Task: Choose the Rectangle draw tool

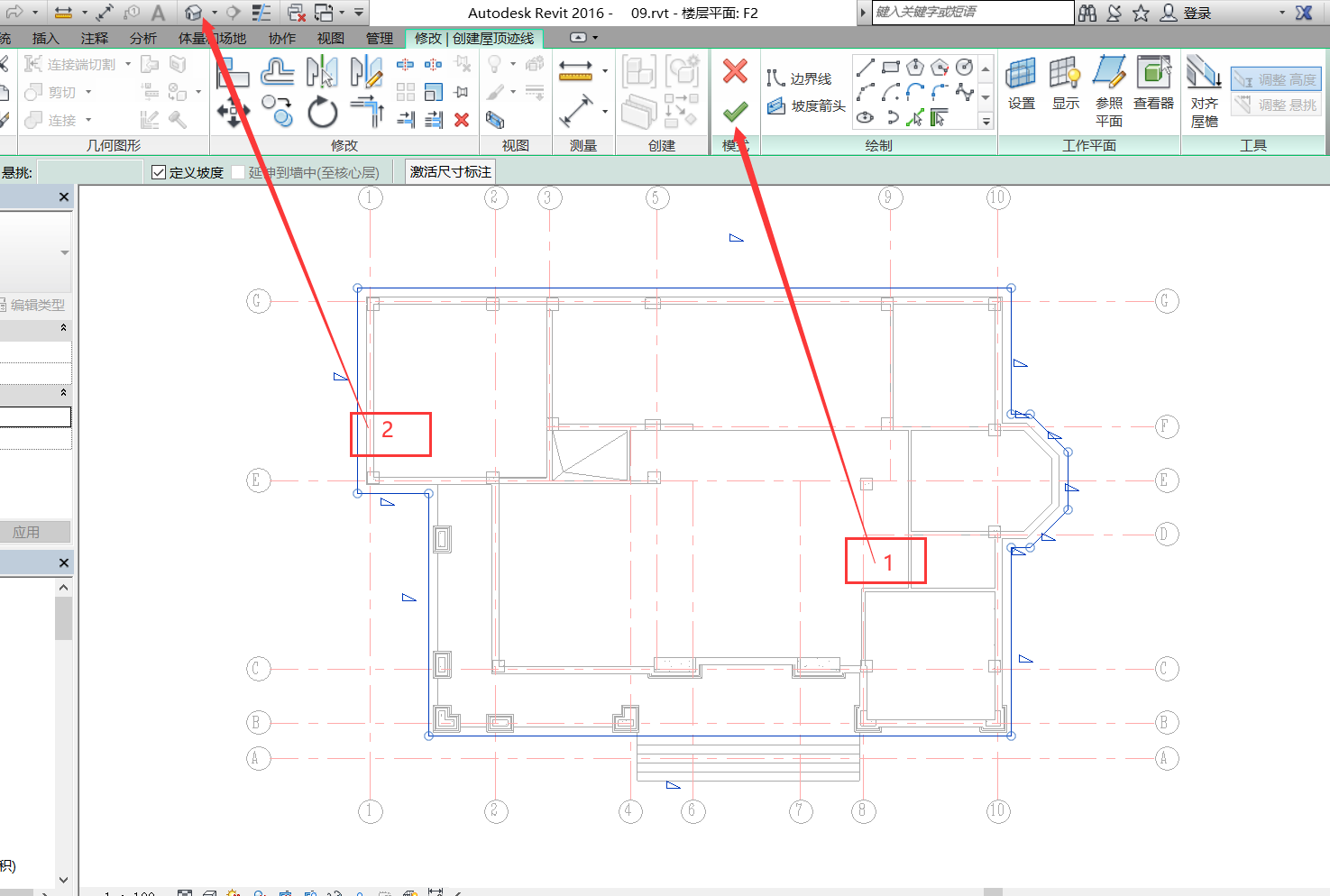Action: coord(891,67)
